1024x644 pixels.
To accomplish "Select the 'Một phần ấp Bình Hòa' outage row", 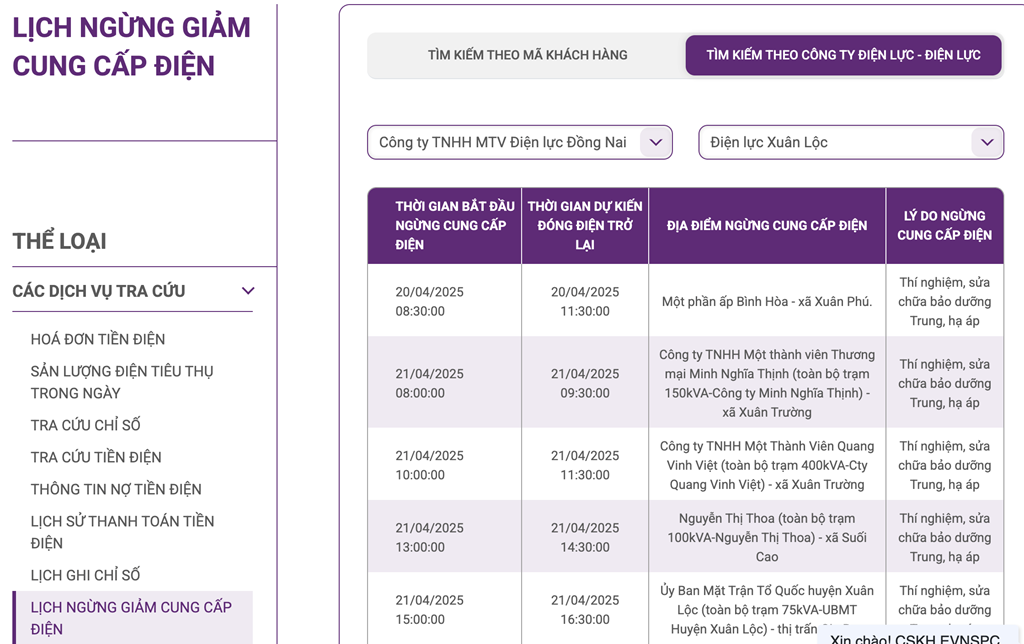I will [x=767, y=301].
